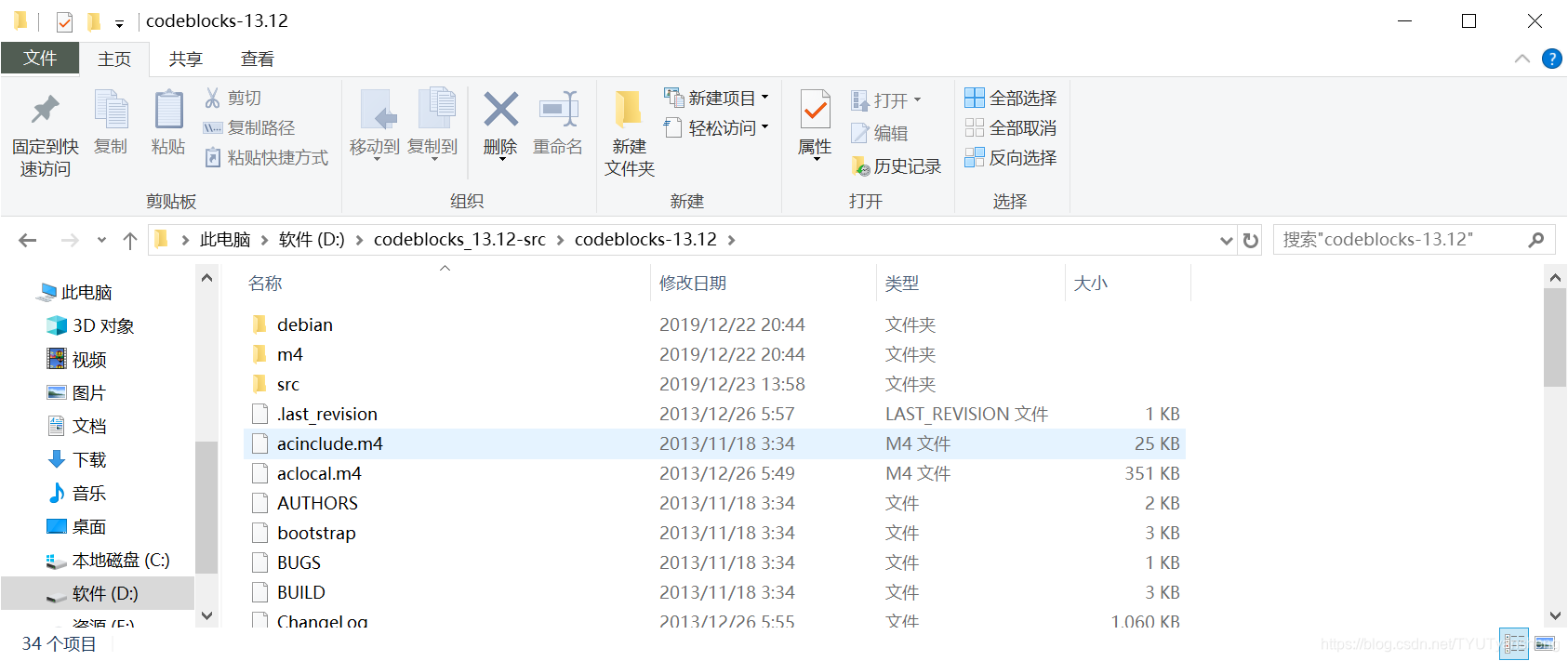Select Documents (文档) in the sidebar

point(77,426)
